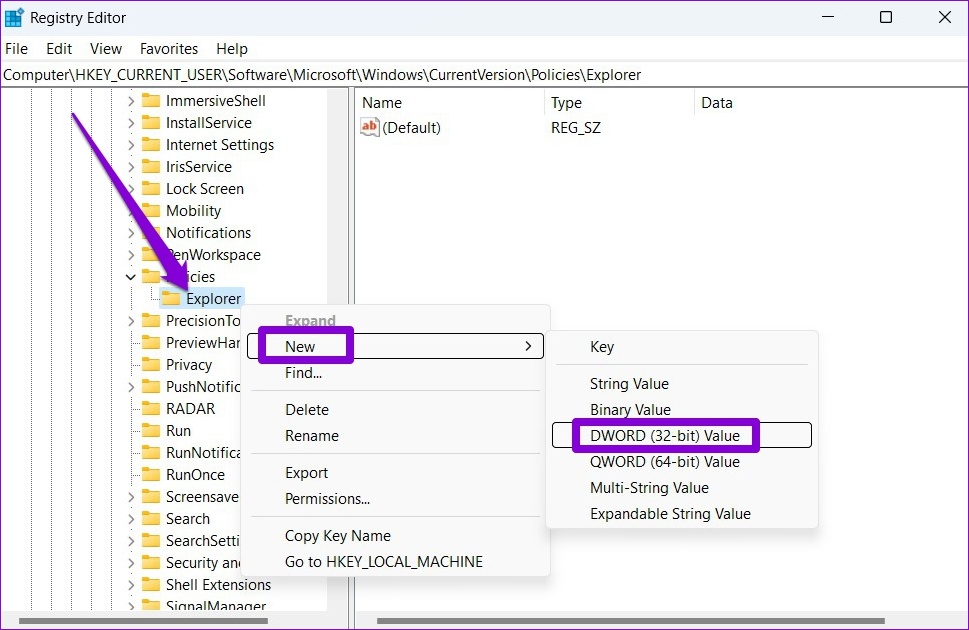Select QWORD (64-bit) Value option

coord(665,462)
